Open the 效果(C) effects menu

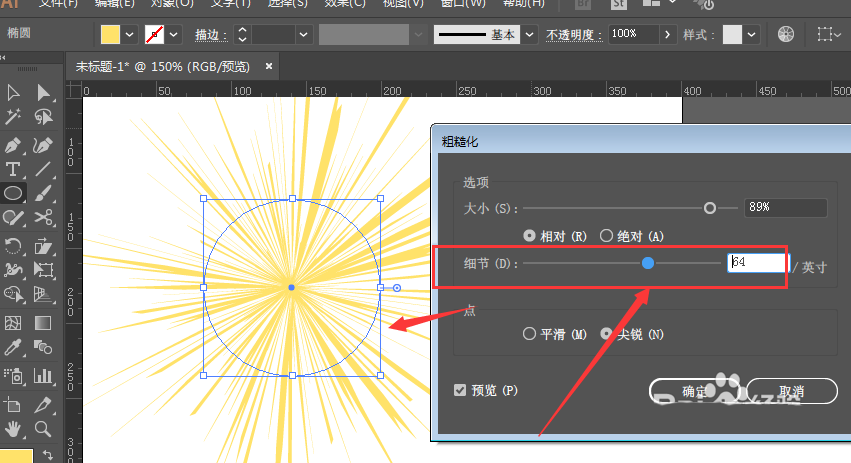click(345, 3)
